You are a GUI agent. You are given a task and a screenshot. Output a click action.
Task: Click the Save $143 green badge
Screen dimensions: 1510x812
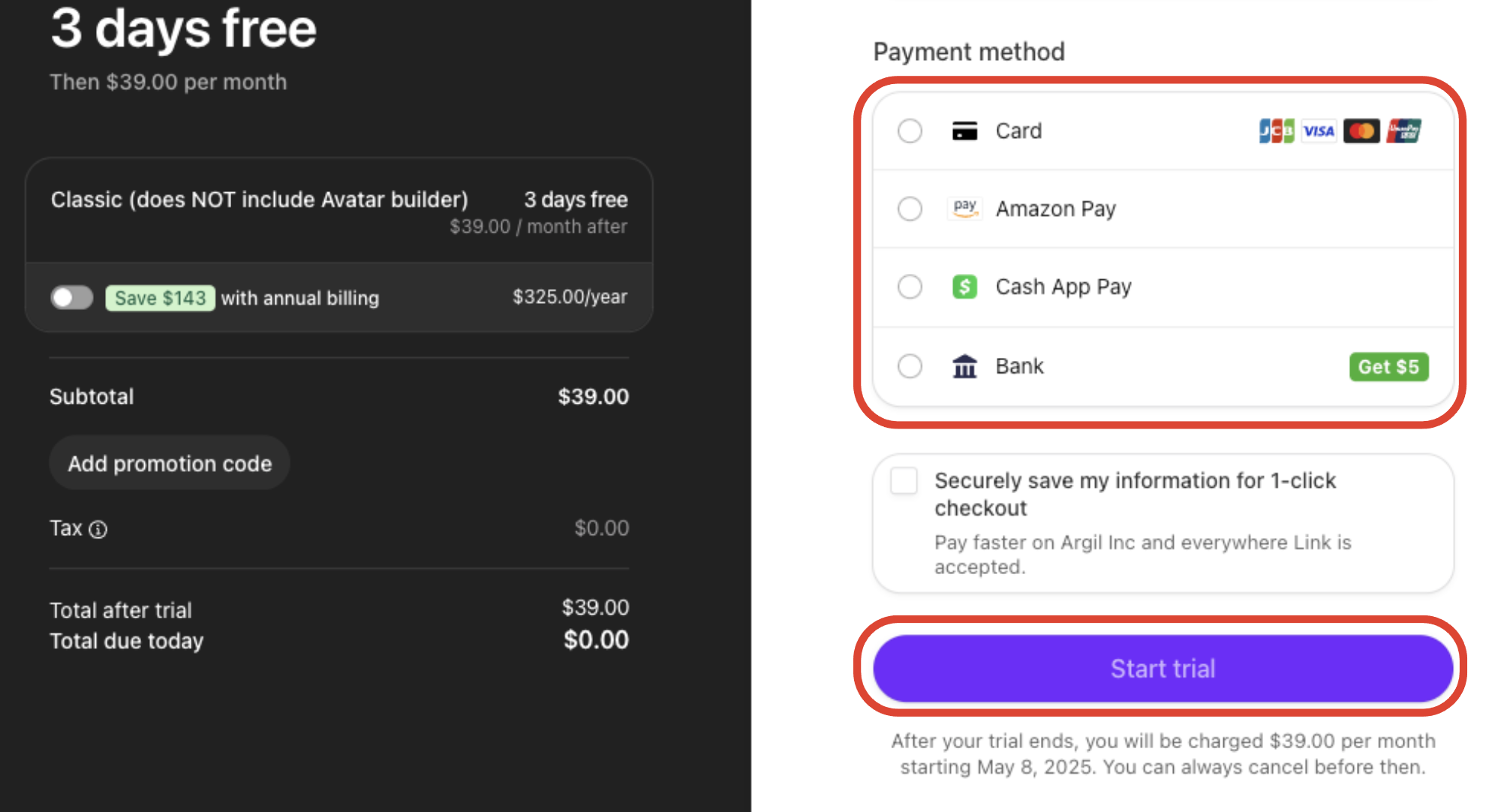tap(160, 298)
